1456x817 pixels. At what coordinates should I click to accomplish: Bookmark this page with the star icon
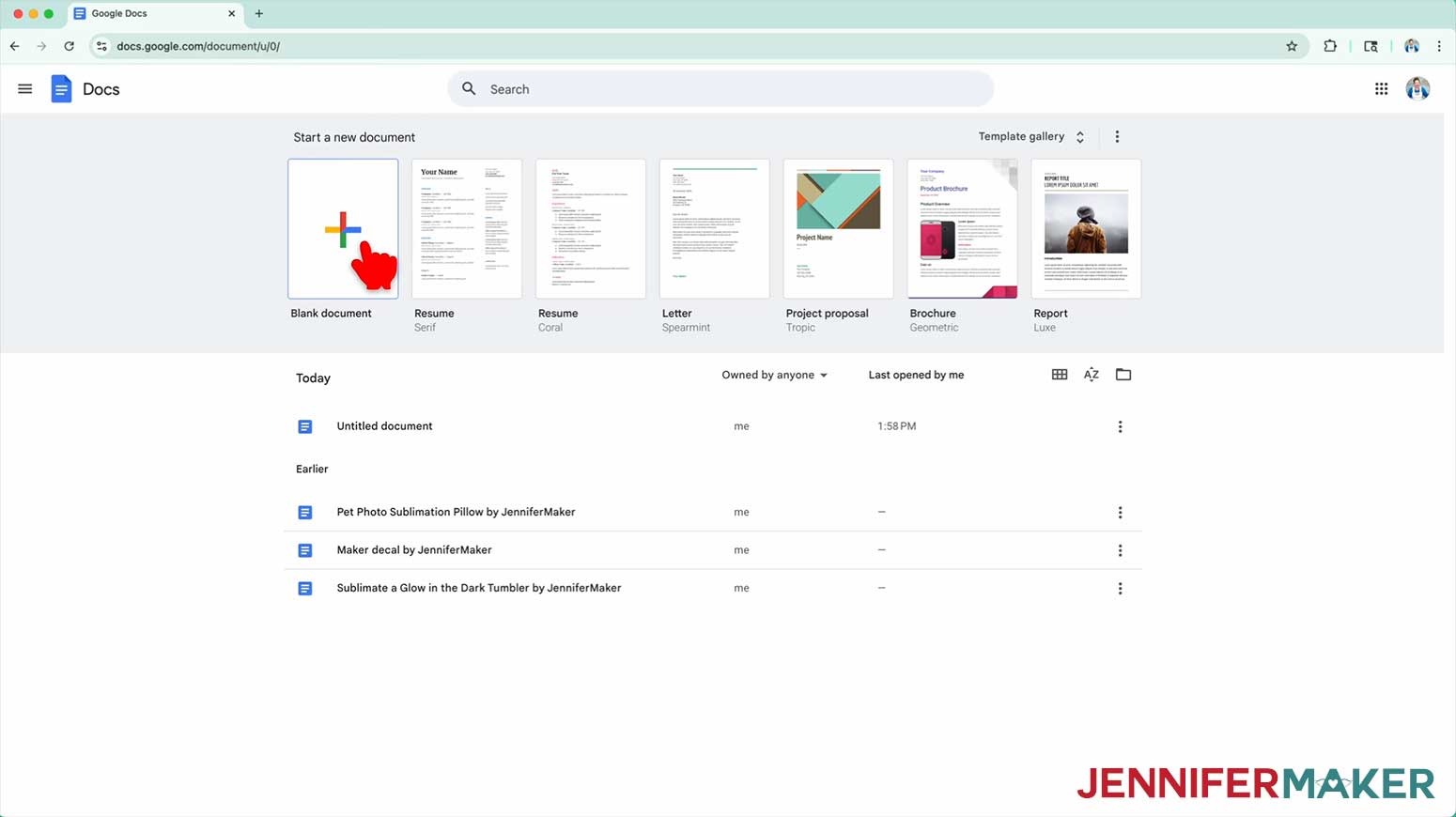(x=1292, y=46)
